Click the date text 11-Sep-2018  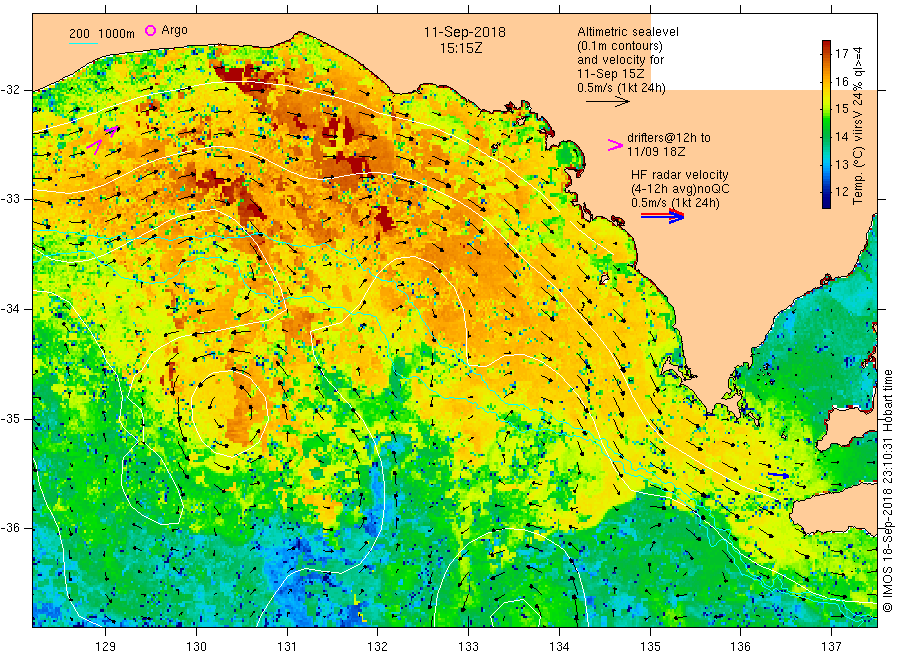tap(465, 32)
